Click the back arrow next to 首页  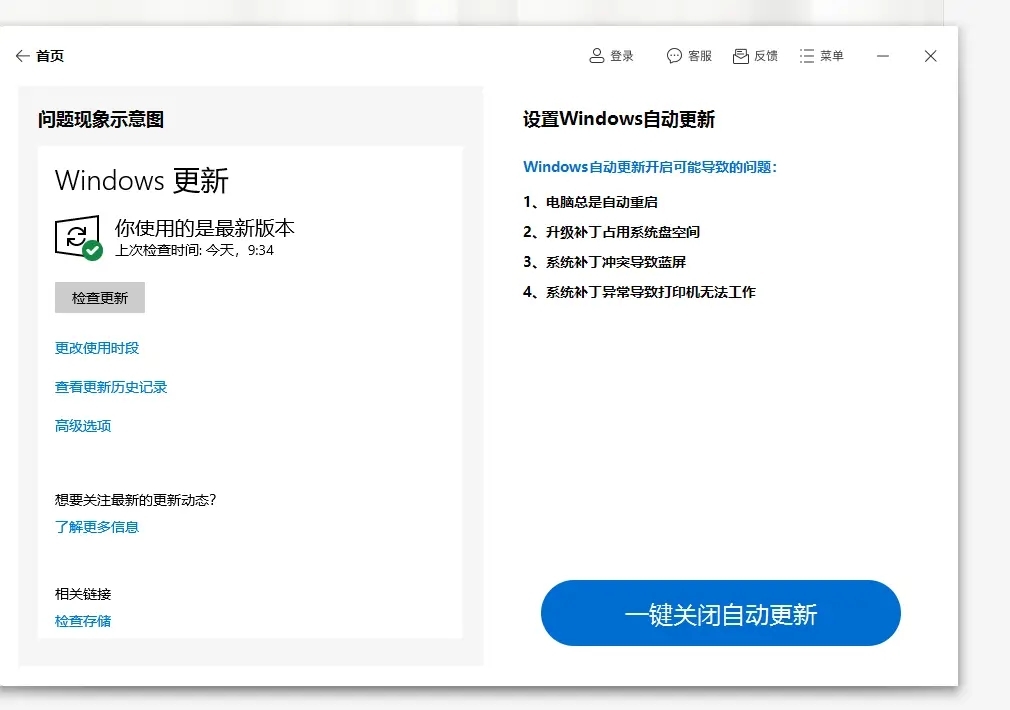(23, 56)
